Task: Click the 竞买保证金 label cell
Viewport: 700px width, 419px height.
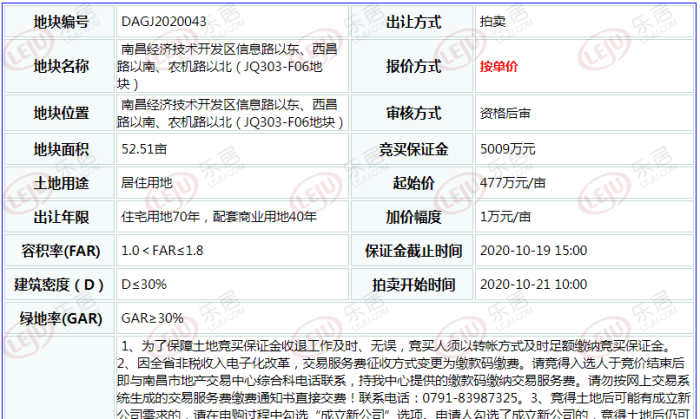Action: (x=412, y=149)
